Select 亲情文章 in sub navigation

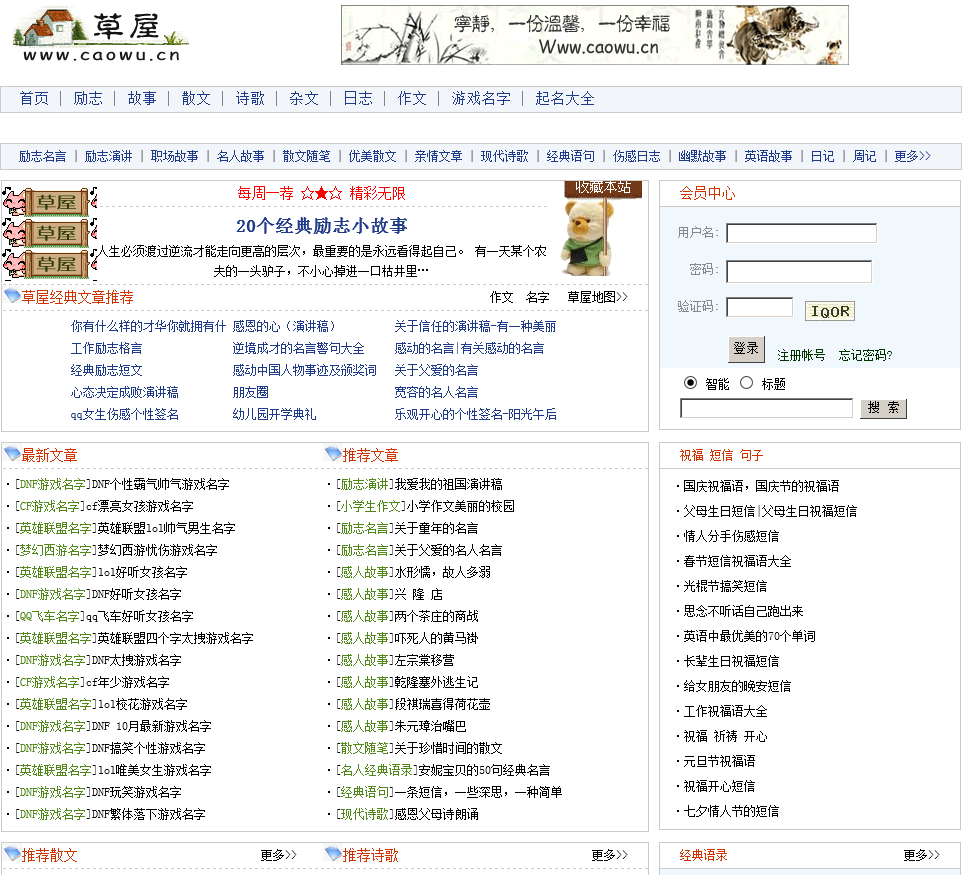coord(439,156)
